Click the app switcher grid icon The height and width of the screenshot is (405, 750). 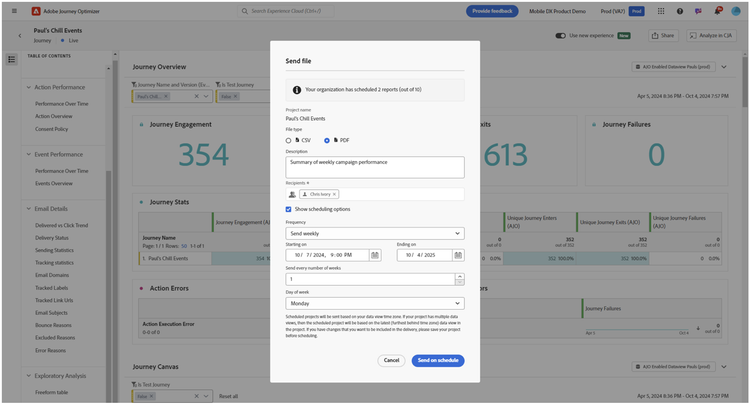coord(663,11)
